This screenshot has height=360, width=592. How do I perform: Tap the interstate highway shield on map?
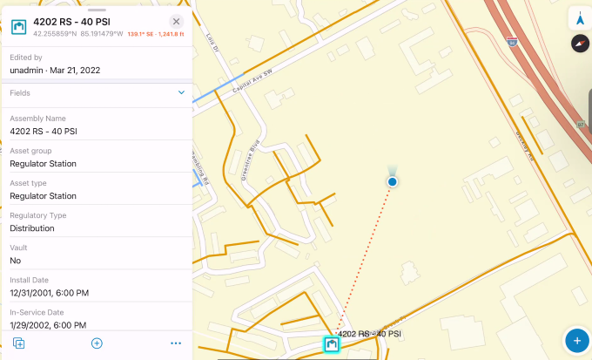(512, 42)
